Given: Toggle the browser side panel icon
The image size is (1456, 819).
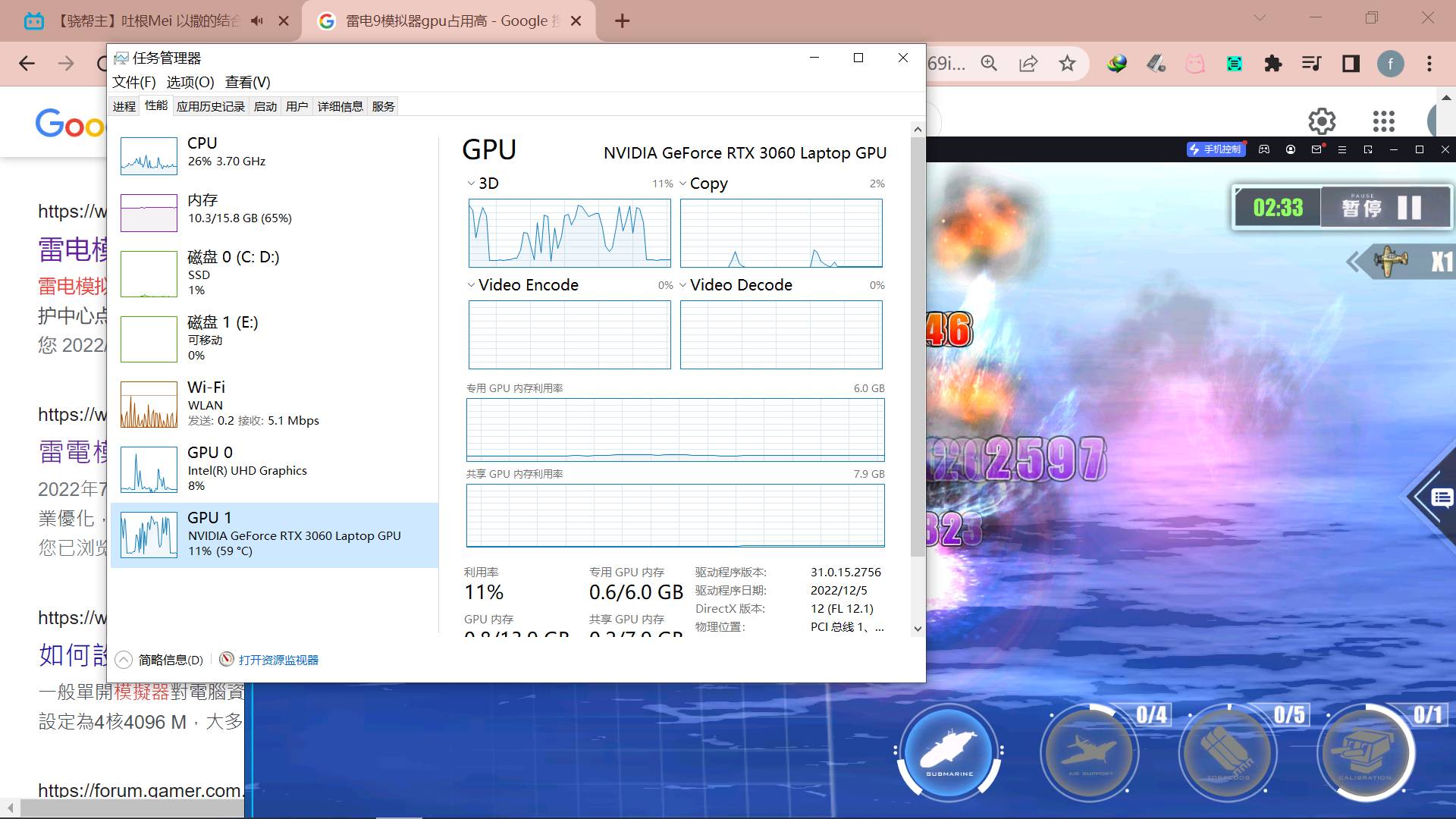Looking at the screenshot, I should 1351,64.
